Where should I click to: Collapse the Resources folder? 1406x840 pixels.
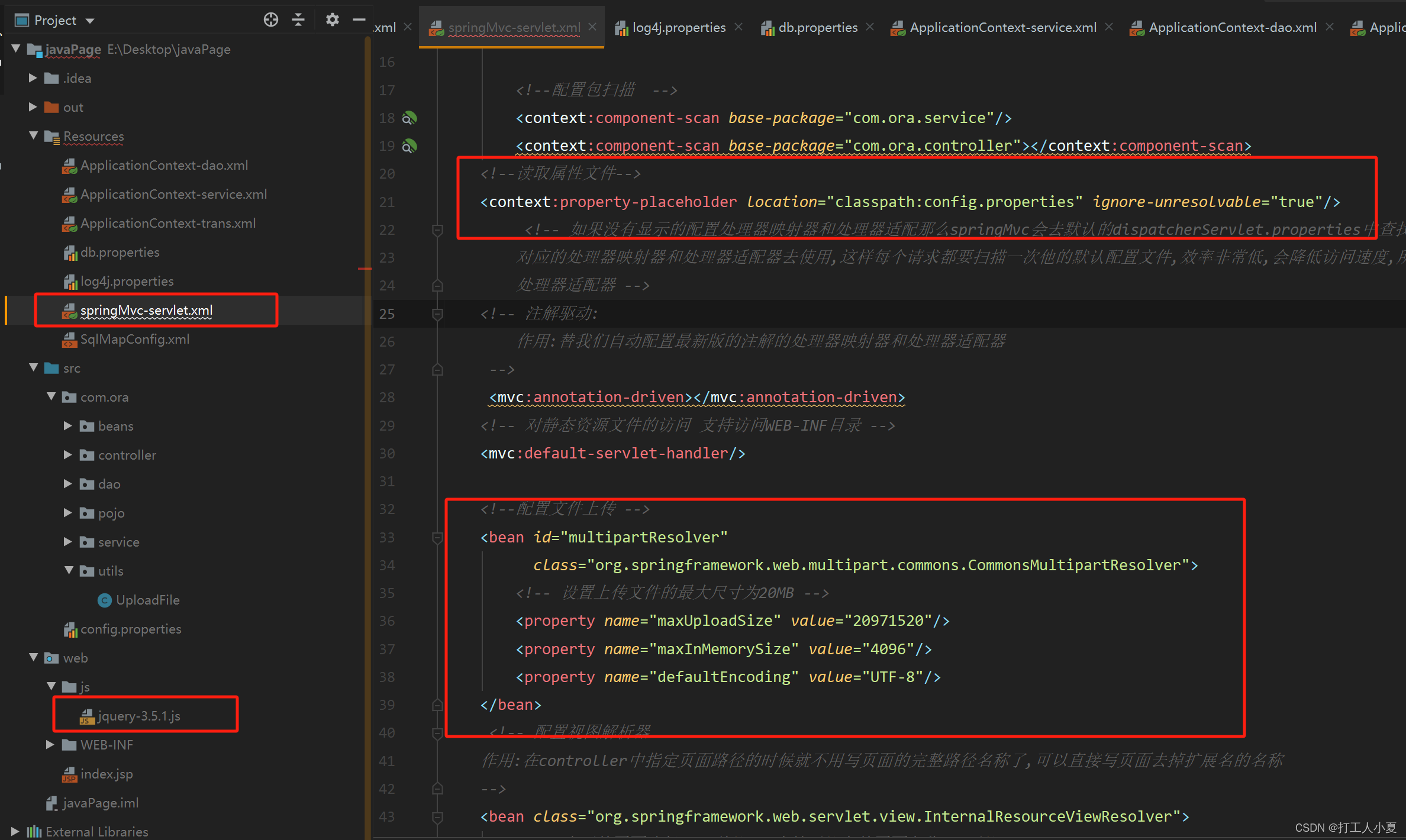point(33,136)
